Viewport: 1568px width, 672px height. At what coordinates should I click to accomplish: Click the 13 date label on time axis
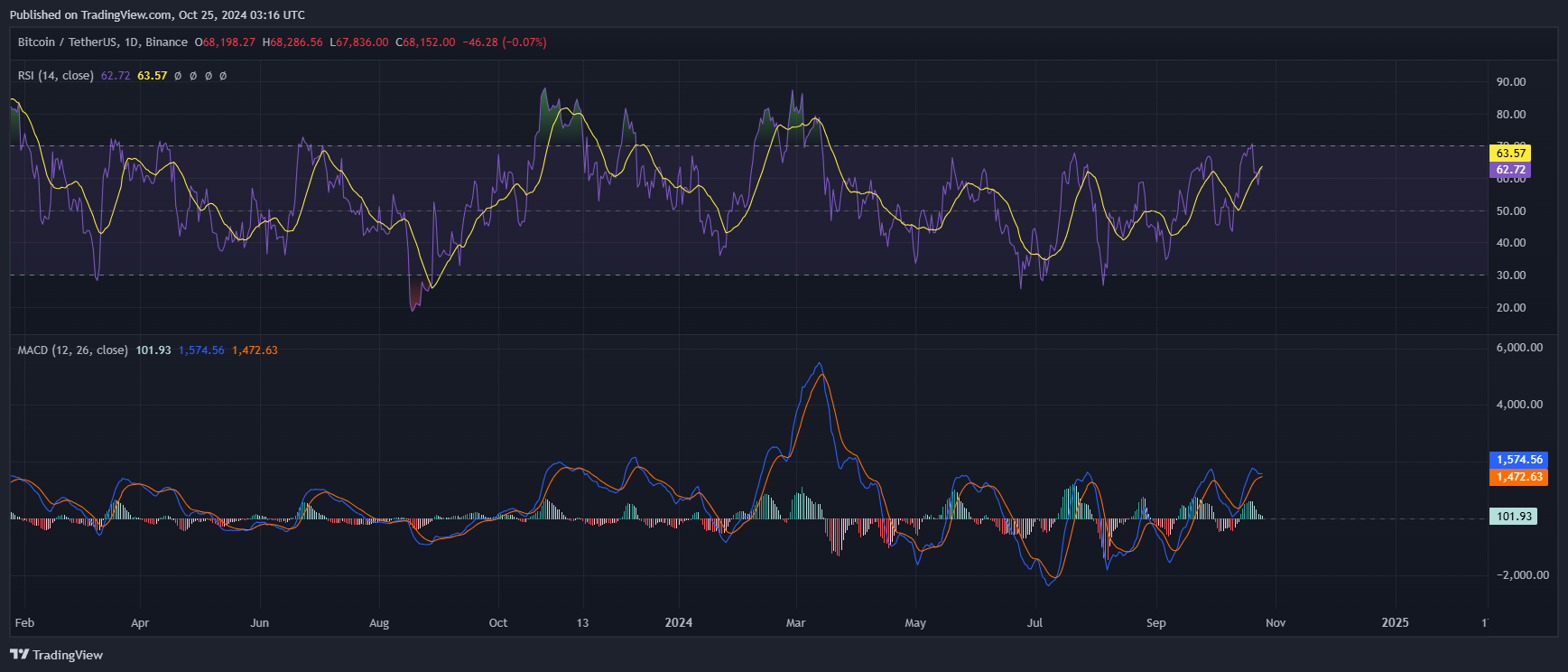tap(582, 623)
